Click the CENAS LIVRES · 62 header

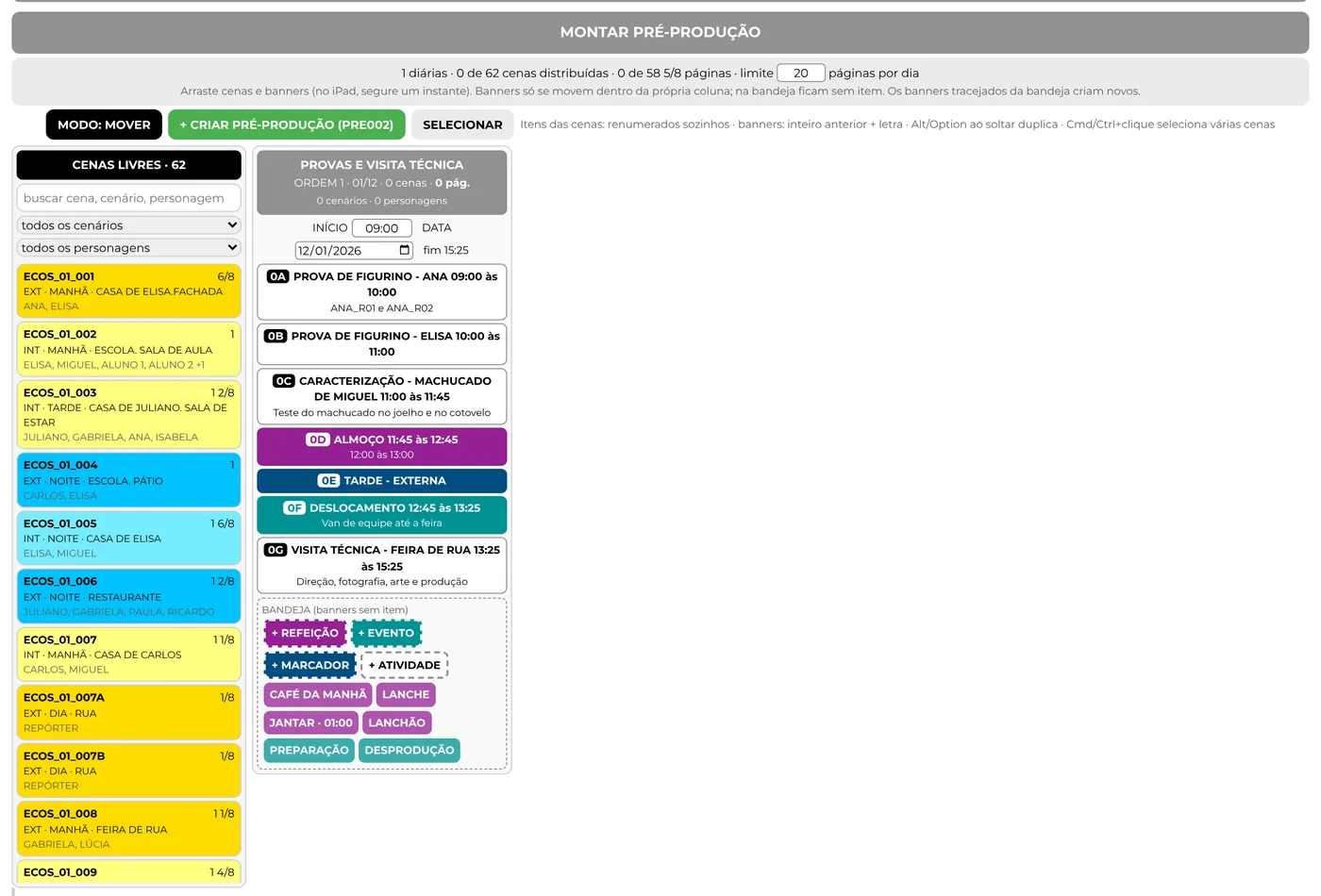tap(128, 165)
